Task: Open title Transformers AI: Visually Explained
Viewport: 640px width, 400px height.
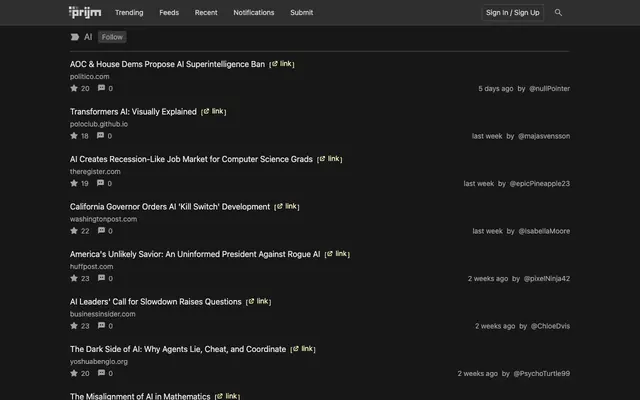Action: [x=133, y=111]
